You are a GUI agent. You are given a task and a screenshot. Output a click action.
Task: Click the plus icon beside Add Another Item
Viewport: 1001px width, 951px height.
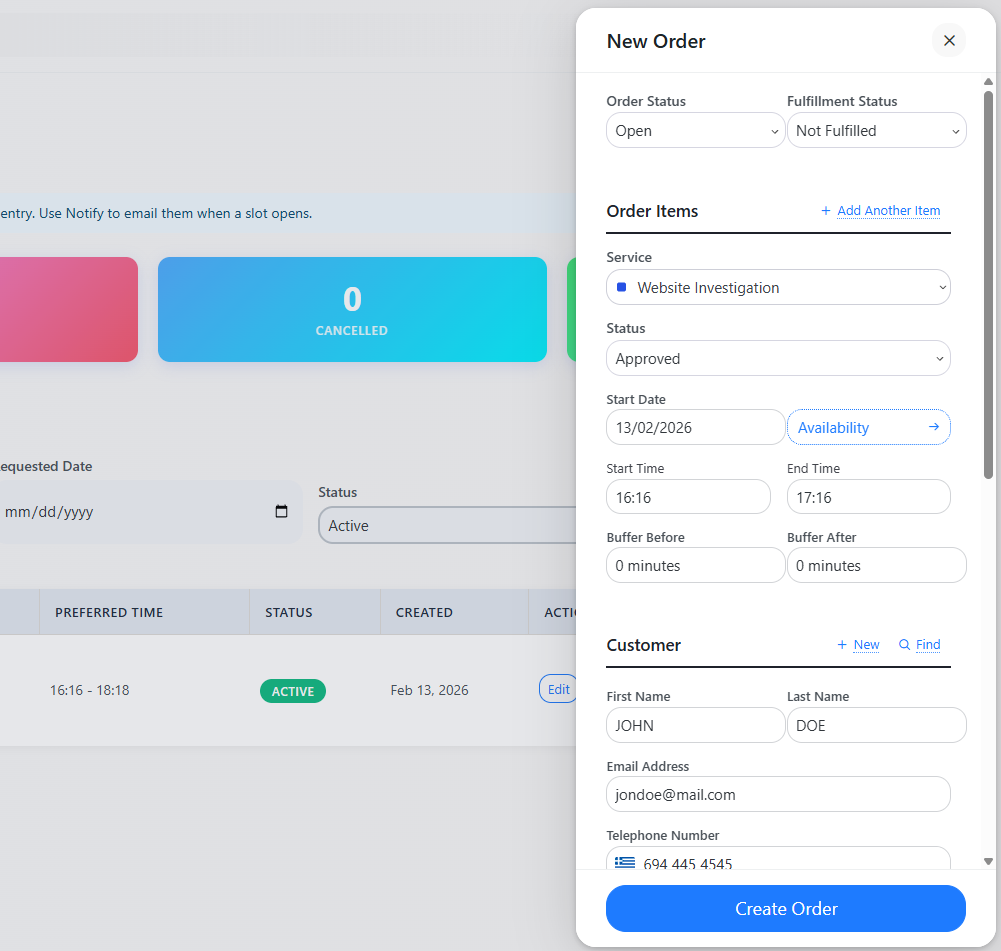[826, 211]
